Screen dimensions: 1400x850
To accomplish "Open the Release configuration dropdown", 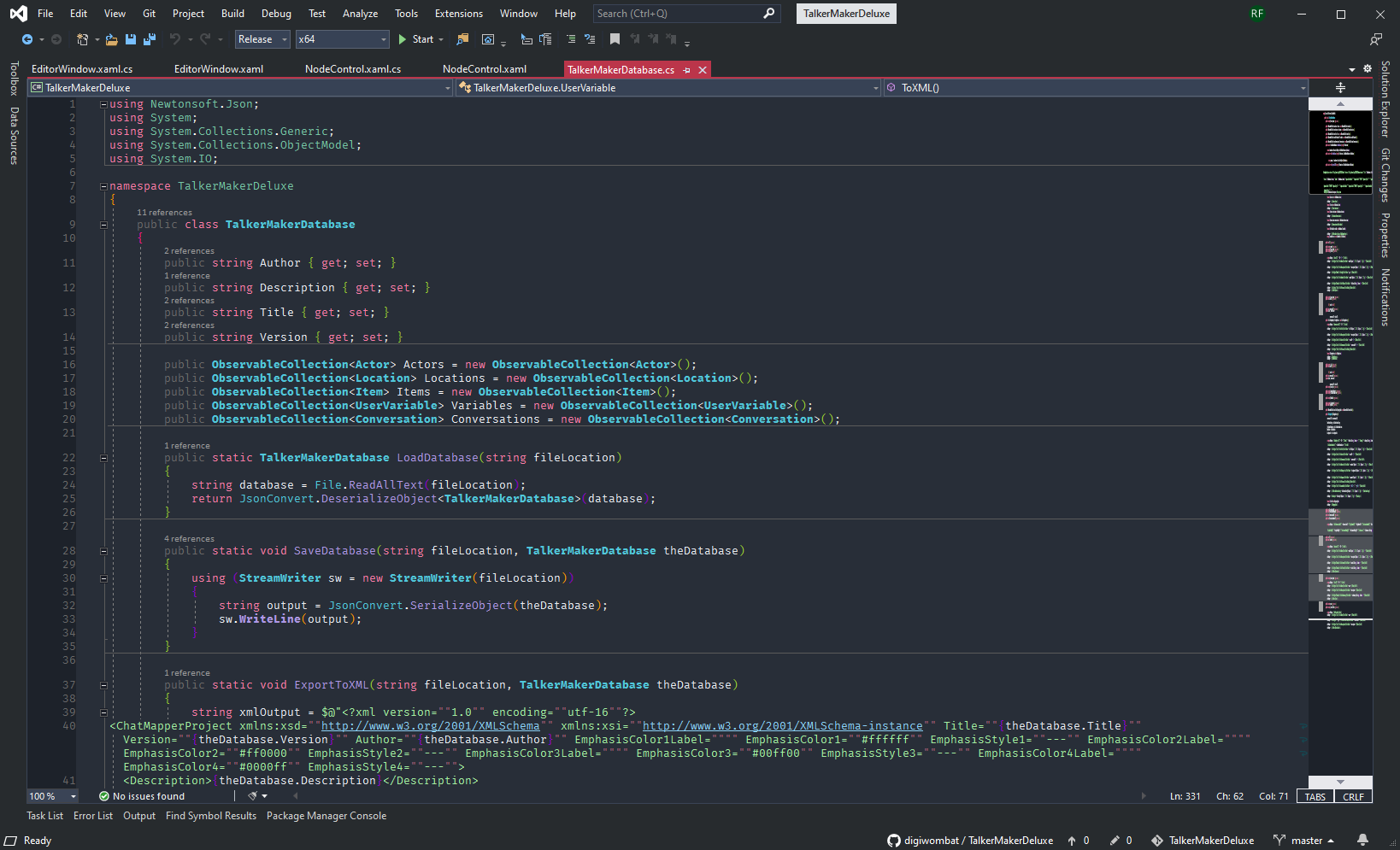I will click(x=262, y=39).
